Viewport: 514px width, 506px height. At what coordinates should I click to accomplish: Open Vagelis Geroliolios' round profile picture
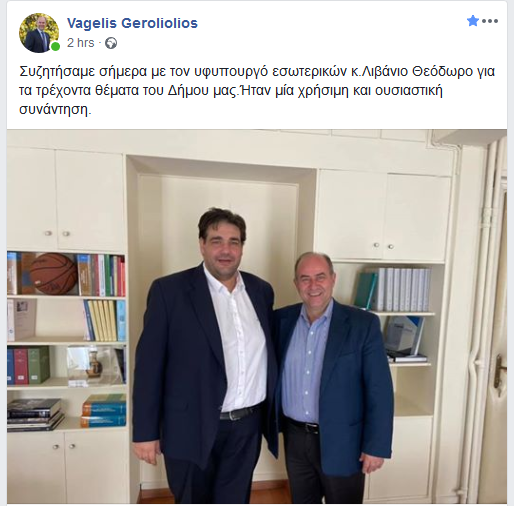[39, 33]
